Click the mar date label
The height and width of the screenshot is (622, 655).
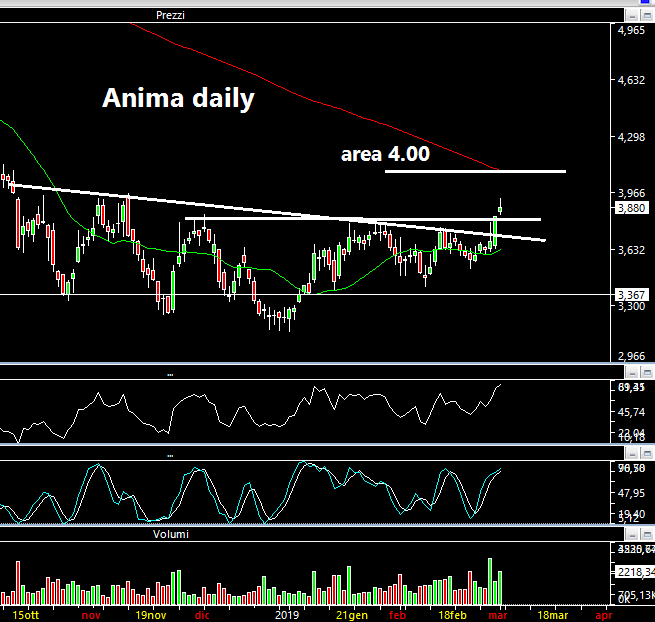coord(498,615)
